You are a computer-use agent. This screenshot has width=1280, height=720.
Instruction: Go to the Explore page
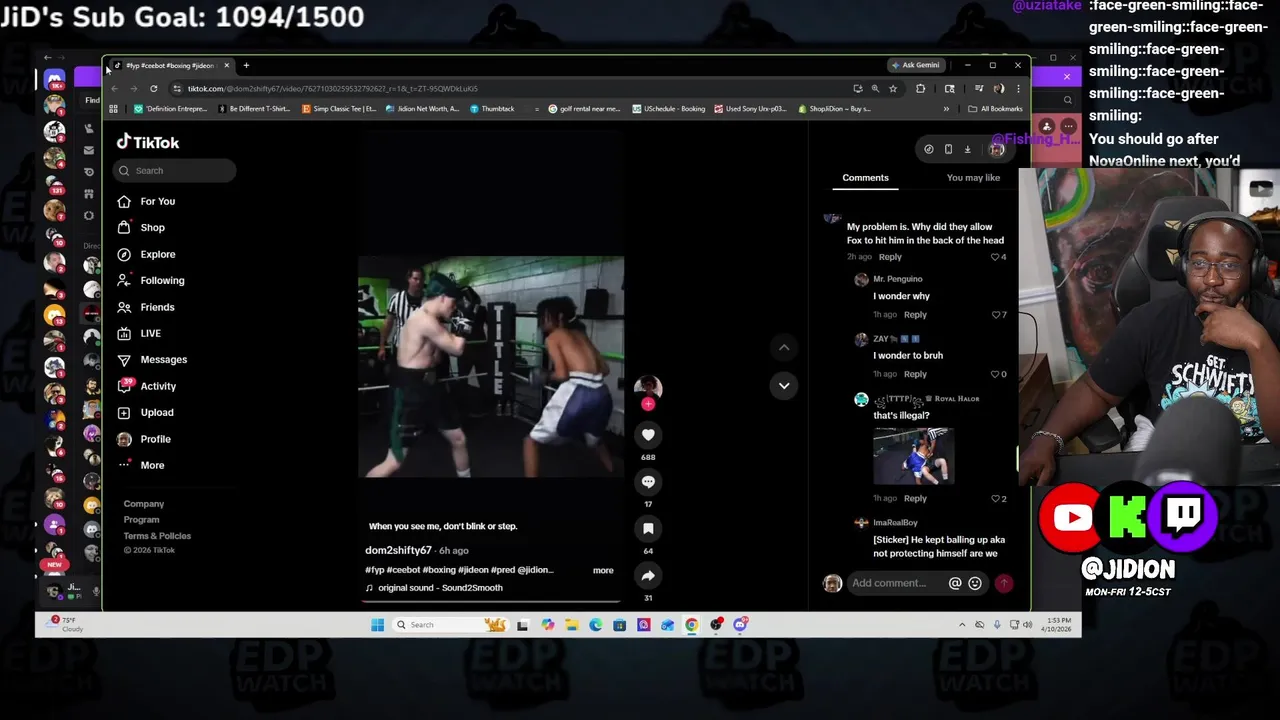pos(147,254)
